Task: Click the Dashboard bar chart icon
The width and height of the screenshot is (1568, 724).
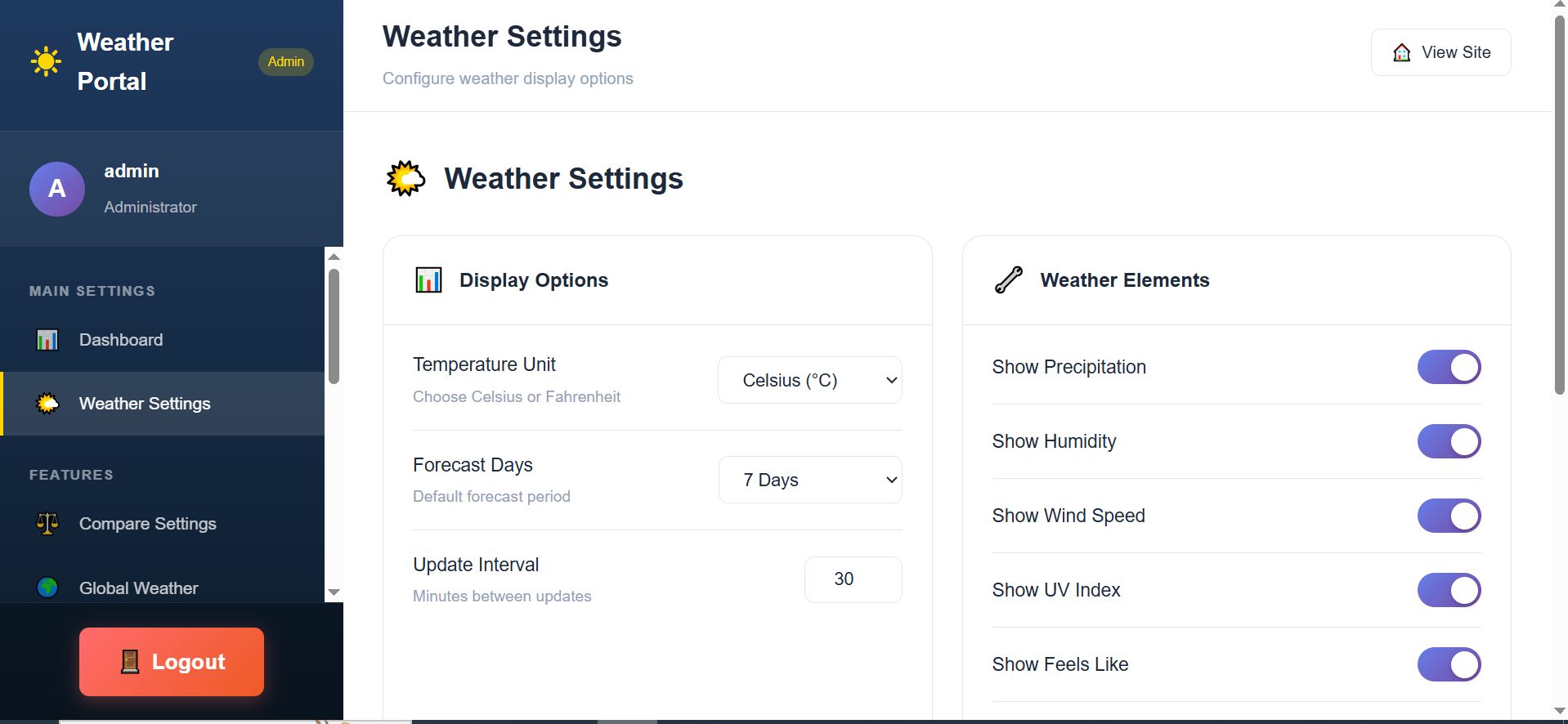Action: click(47, 340)
